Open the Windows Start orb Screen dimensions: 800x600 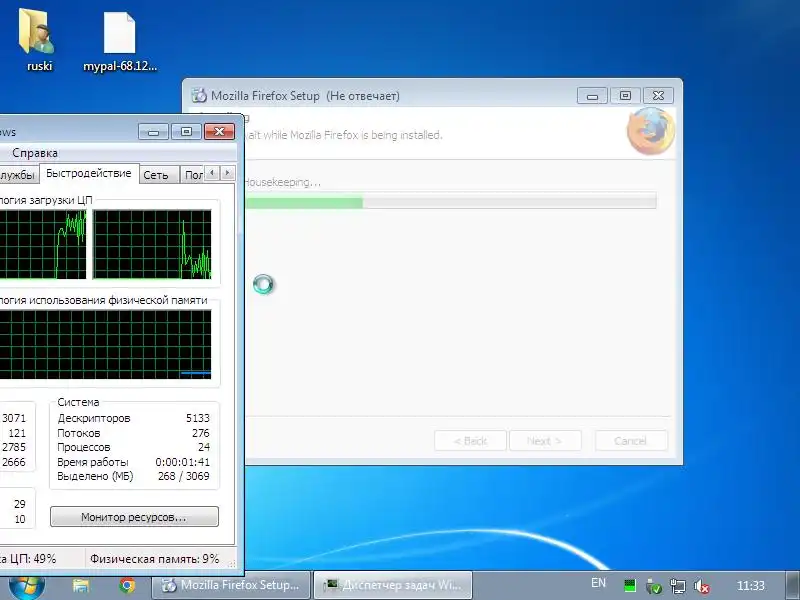pos(27,586)
